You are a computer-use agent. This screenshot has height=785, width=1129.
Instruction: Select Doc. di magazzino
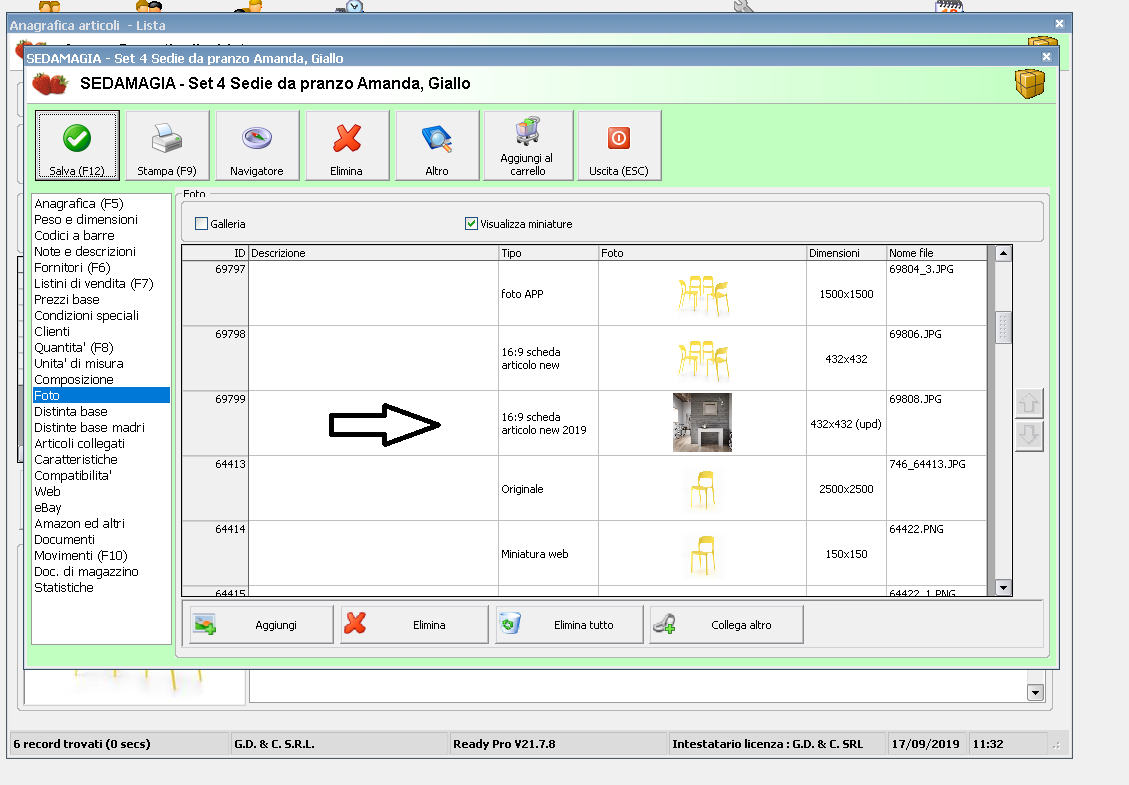86,571
